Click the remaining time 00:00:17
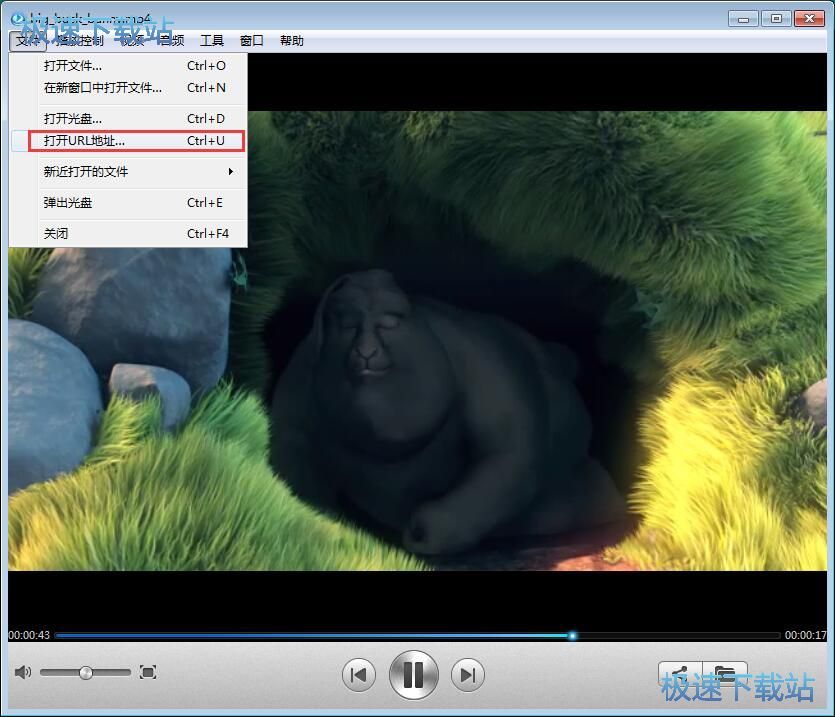This screenshot has height=717, width=835. pyautogui.click(x=806, y=635)
